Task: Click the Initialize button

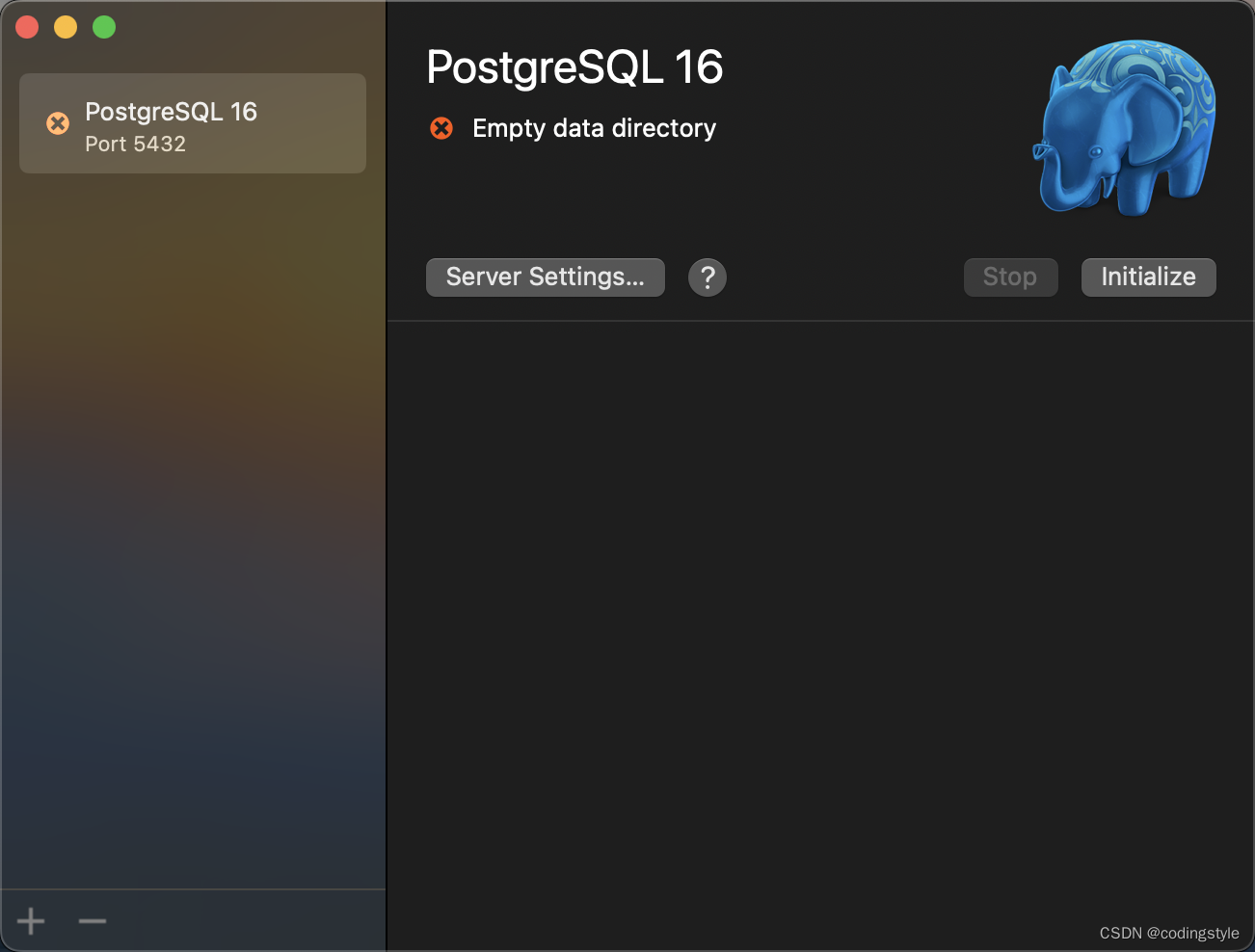Action: 1148,278
